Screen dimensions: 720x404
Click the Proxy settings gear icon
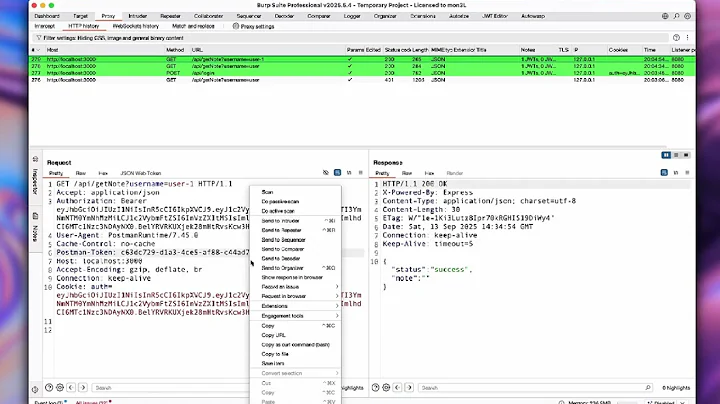click(236, 26)
